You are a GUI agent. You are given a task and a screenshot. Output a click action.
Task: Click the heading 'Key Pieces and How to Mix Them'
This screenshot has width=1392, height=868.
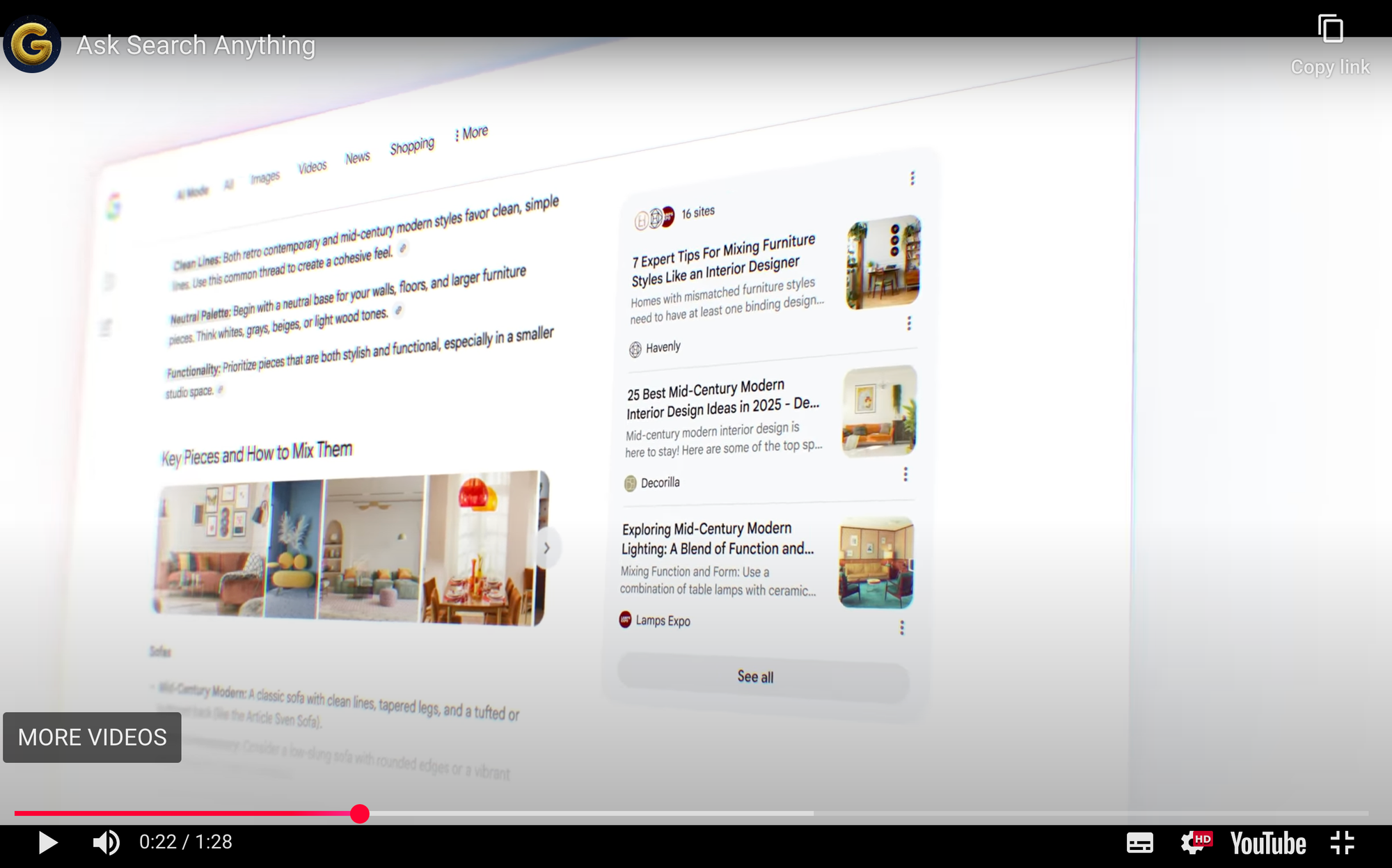pos(257,453)
